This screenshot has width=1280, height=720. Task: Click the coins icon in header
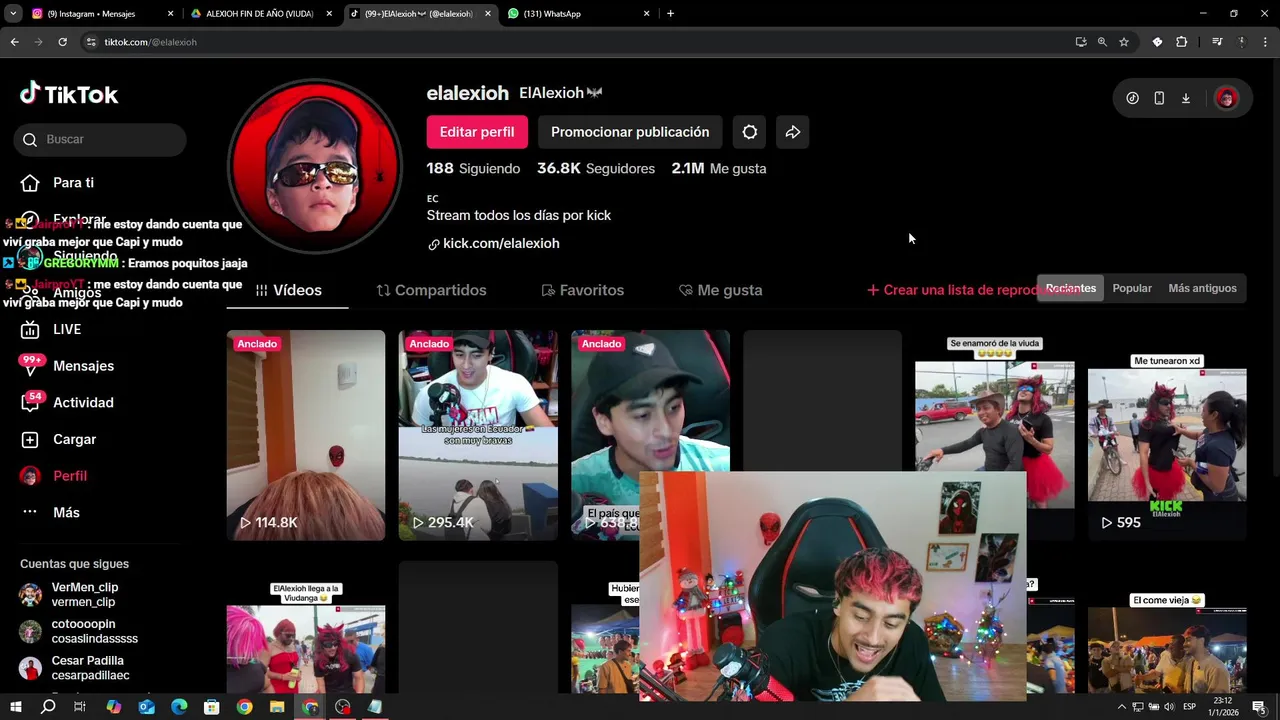coord(1132,98)
